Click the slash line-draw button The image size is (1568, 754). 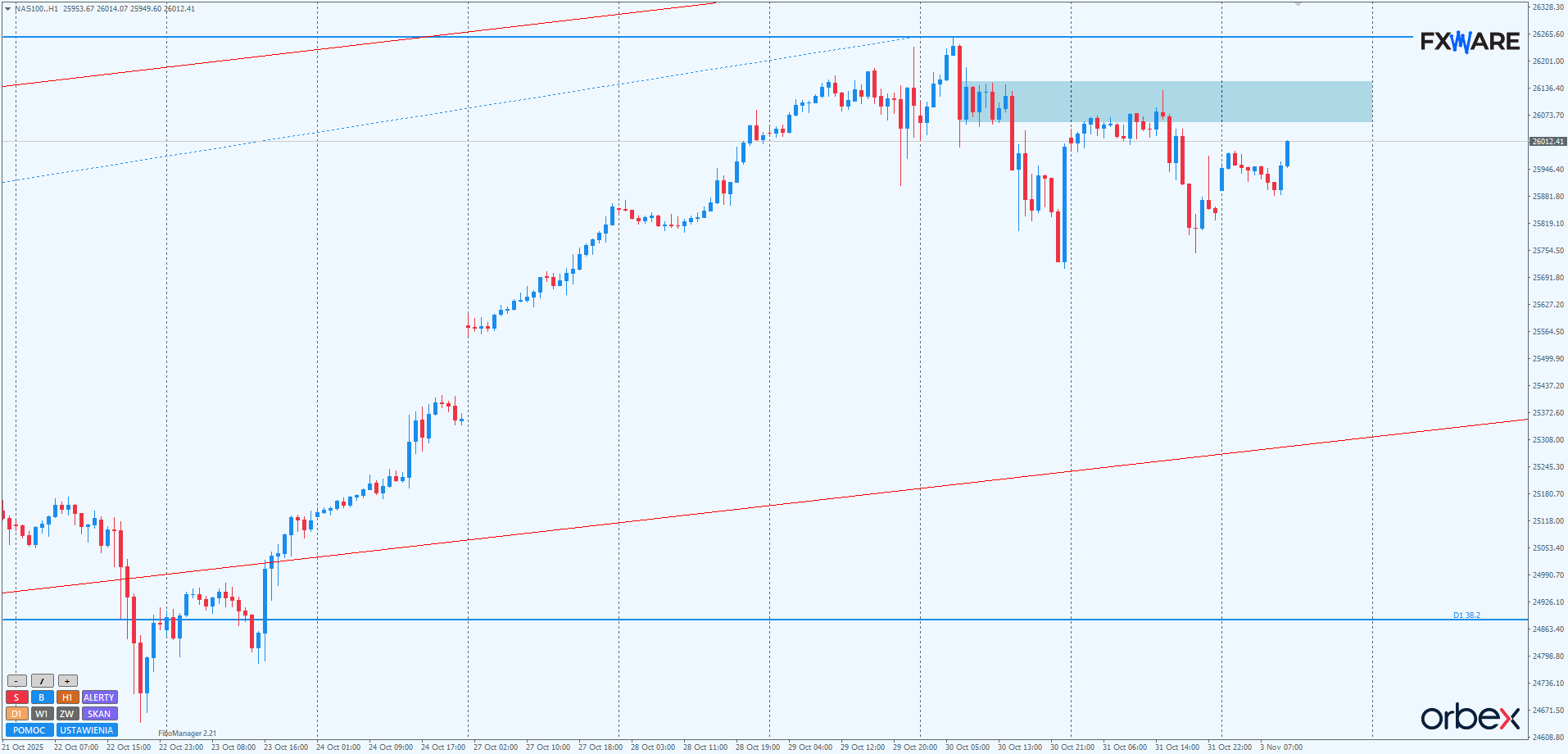click(x=43, y=681)
